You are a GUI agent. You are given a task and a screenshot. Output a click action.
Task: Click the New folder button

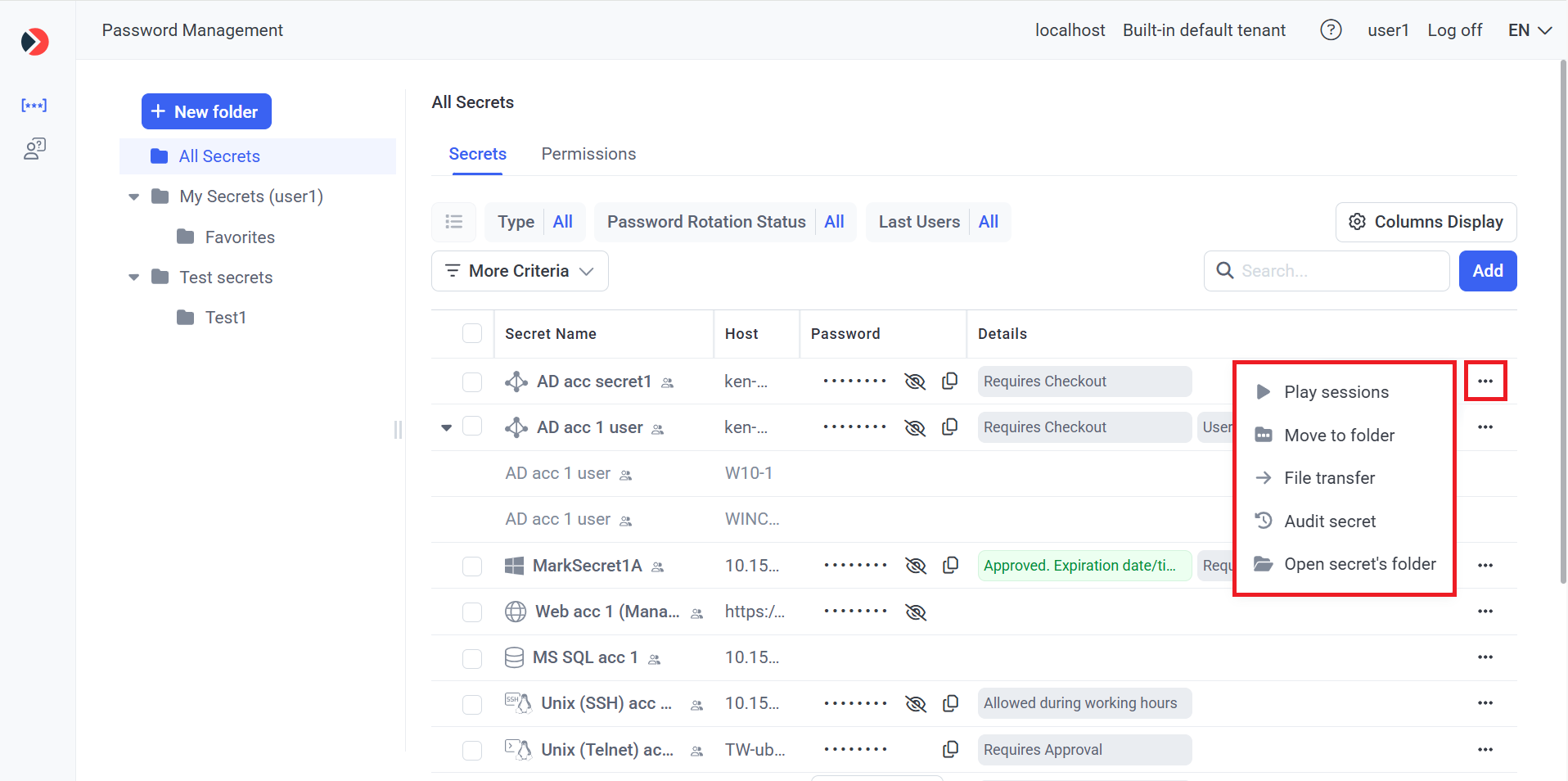tap(206, 111)
